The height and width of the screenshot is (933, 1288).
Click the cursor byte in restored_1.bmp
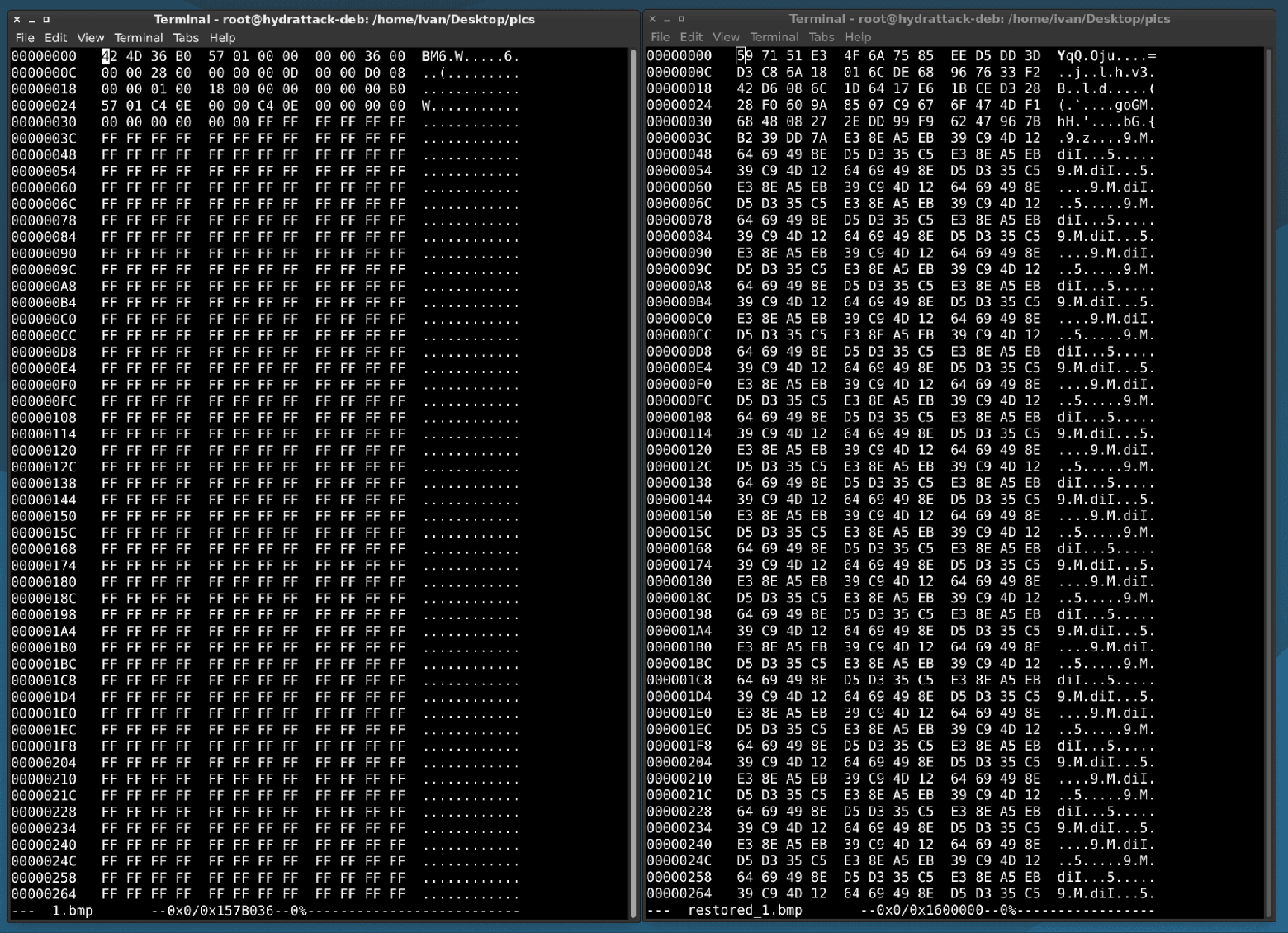coord(741,55)
